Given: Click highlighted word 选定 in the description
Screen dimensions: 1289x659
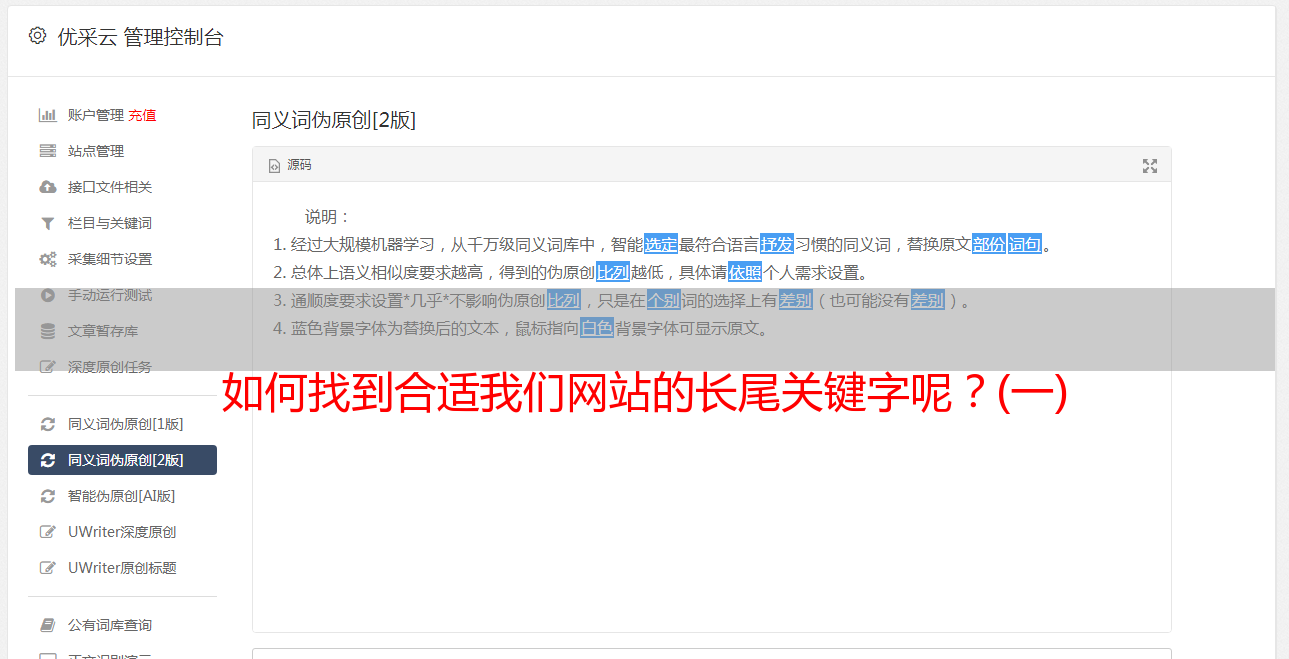Looking at the screenshot, I should point(661,244).
